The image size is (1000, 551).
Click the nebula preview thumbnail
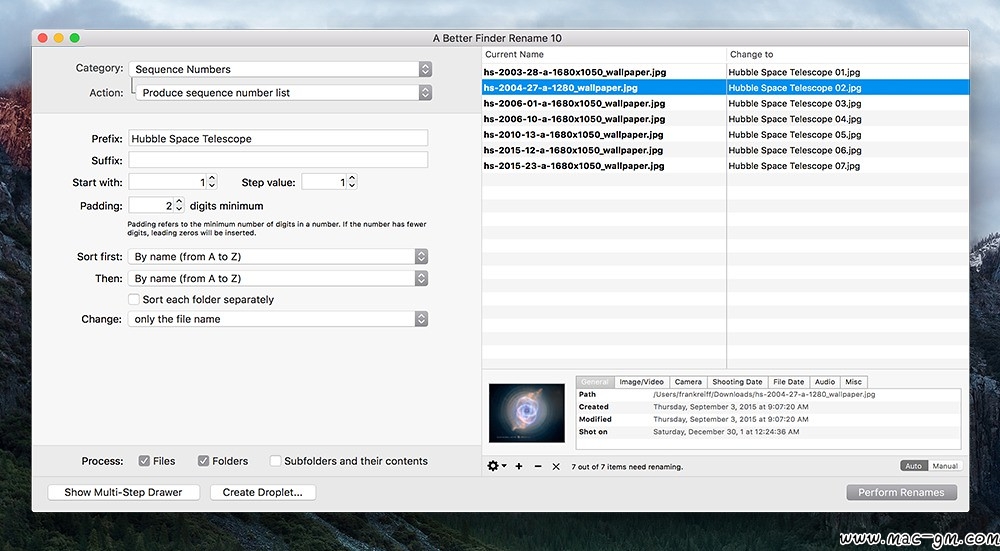point(527,413)
